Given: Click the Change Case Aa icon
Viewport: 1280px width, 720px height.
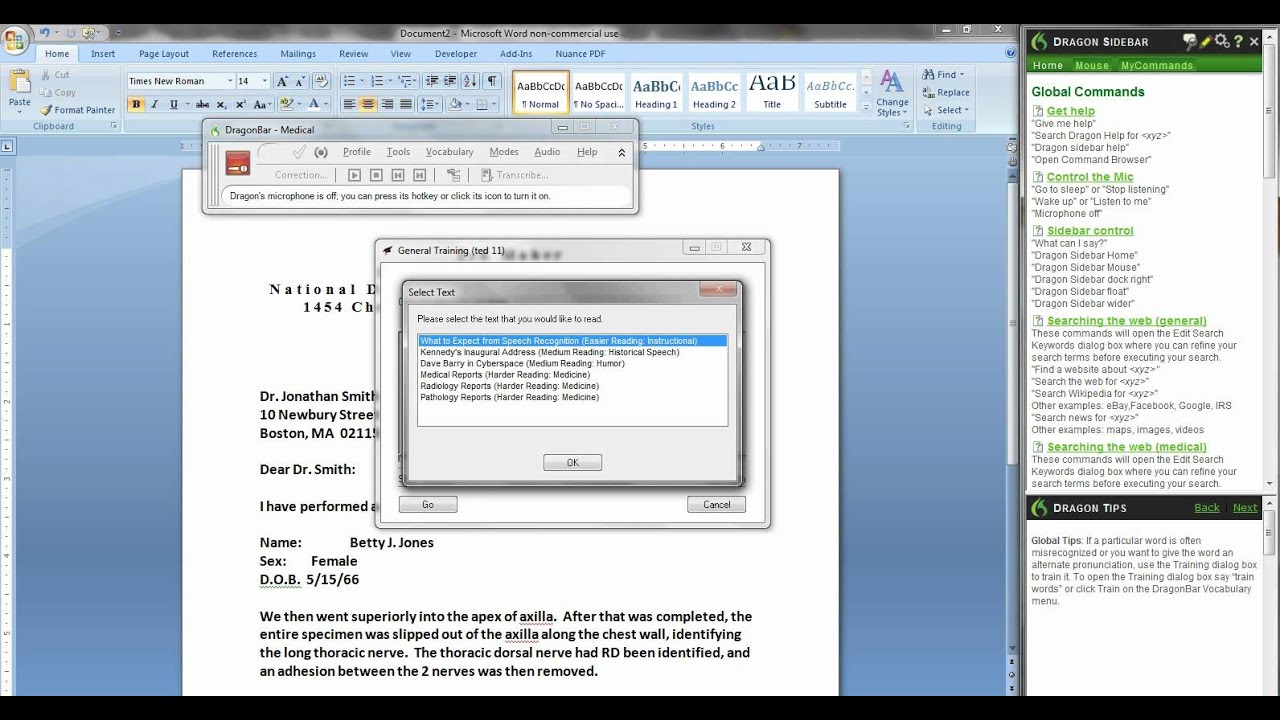Looking at the screenshot, I should [262, 104].
